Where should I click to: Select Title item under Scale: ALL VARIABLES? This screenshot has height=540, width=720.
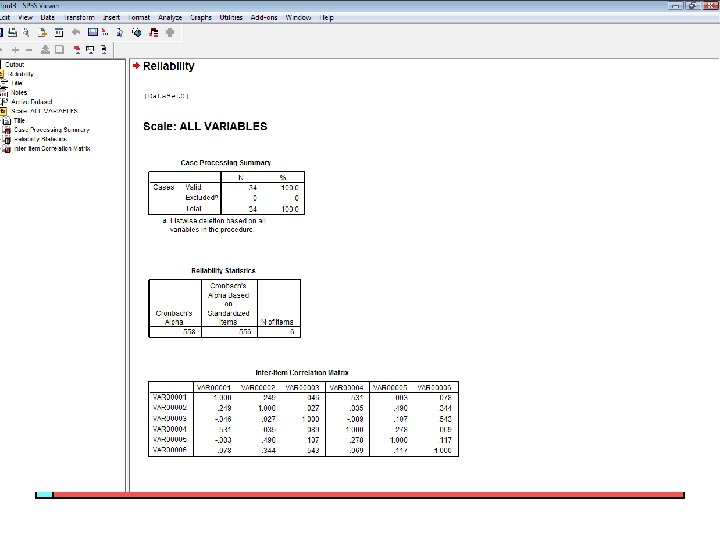[x=19, y=121]
